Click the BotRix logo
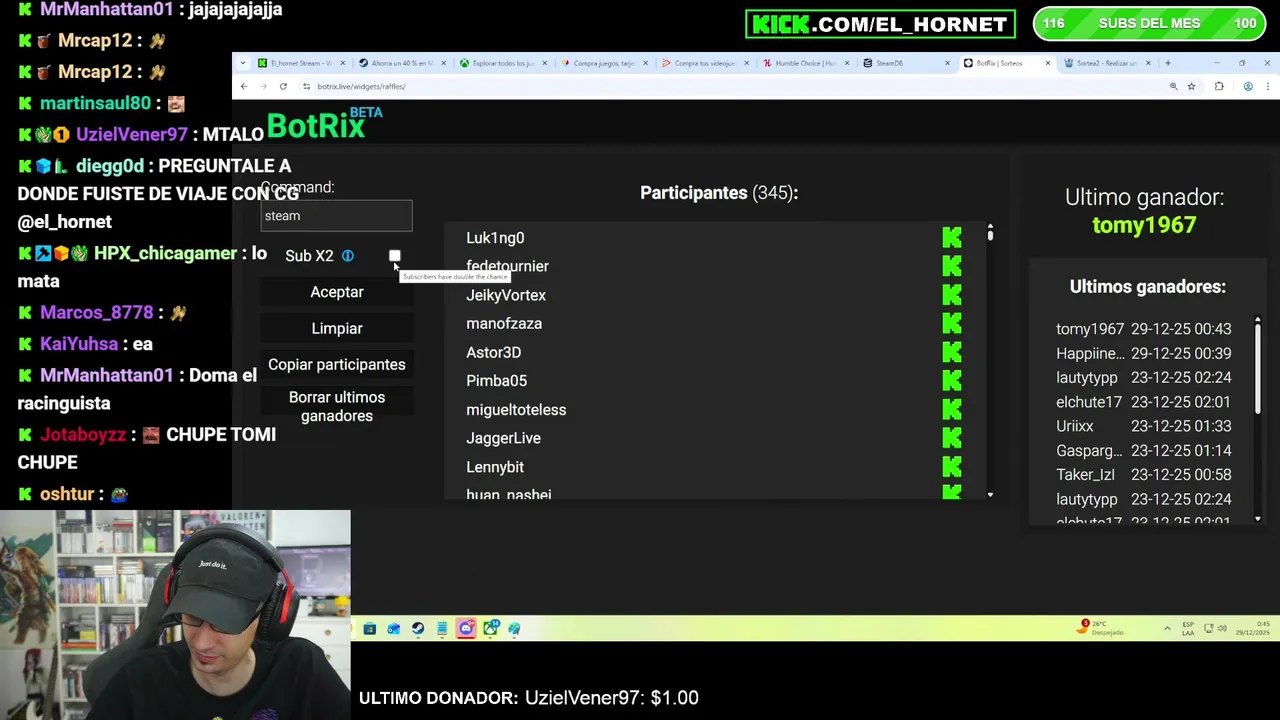 [324, 123]
